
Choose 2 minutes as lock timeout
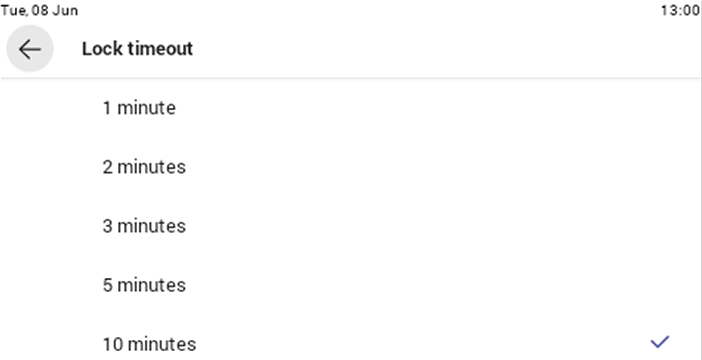click(x=351, y=167)
